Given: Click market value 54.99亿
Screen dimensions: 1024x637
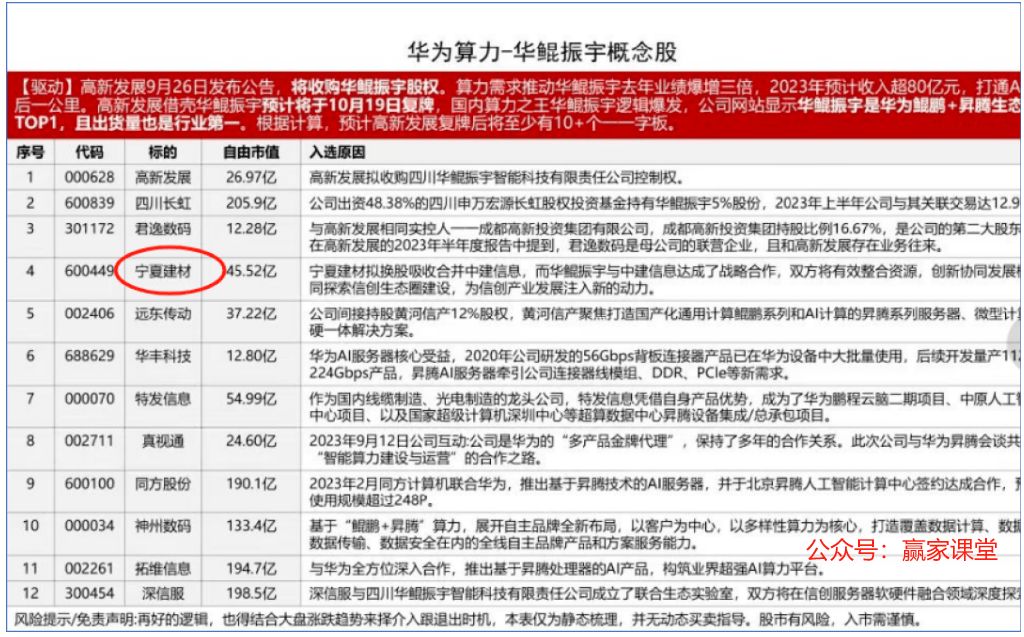Looking at the screenshot, I should [251, 399].
